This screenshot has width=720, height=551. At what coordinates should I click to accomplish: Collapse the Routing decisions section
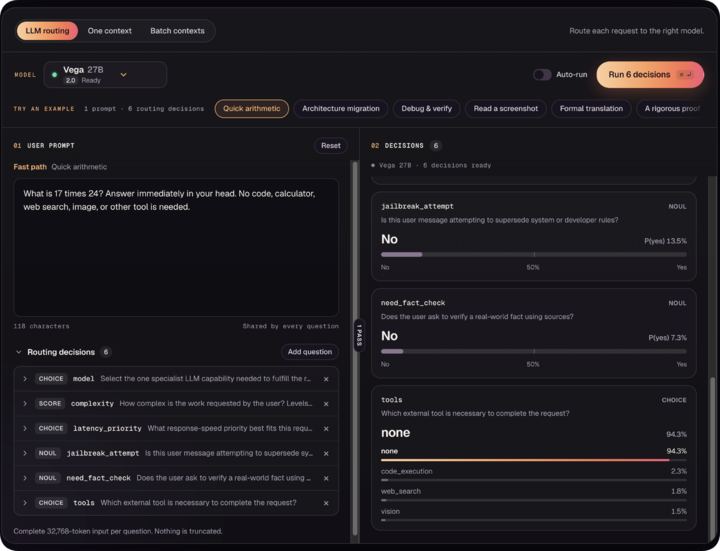[x=19, y=352]
